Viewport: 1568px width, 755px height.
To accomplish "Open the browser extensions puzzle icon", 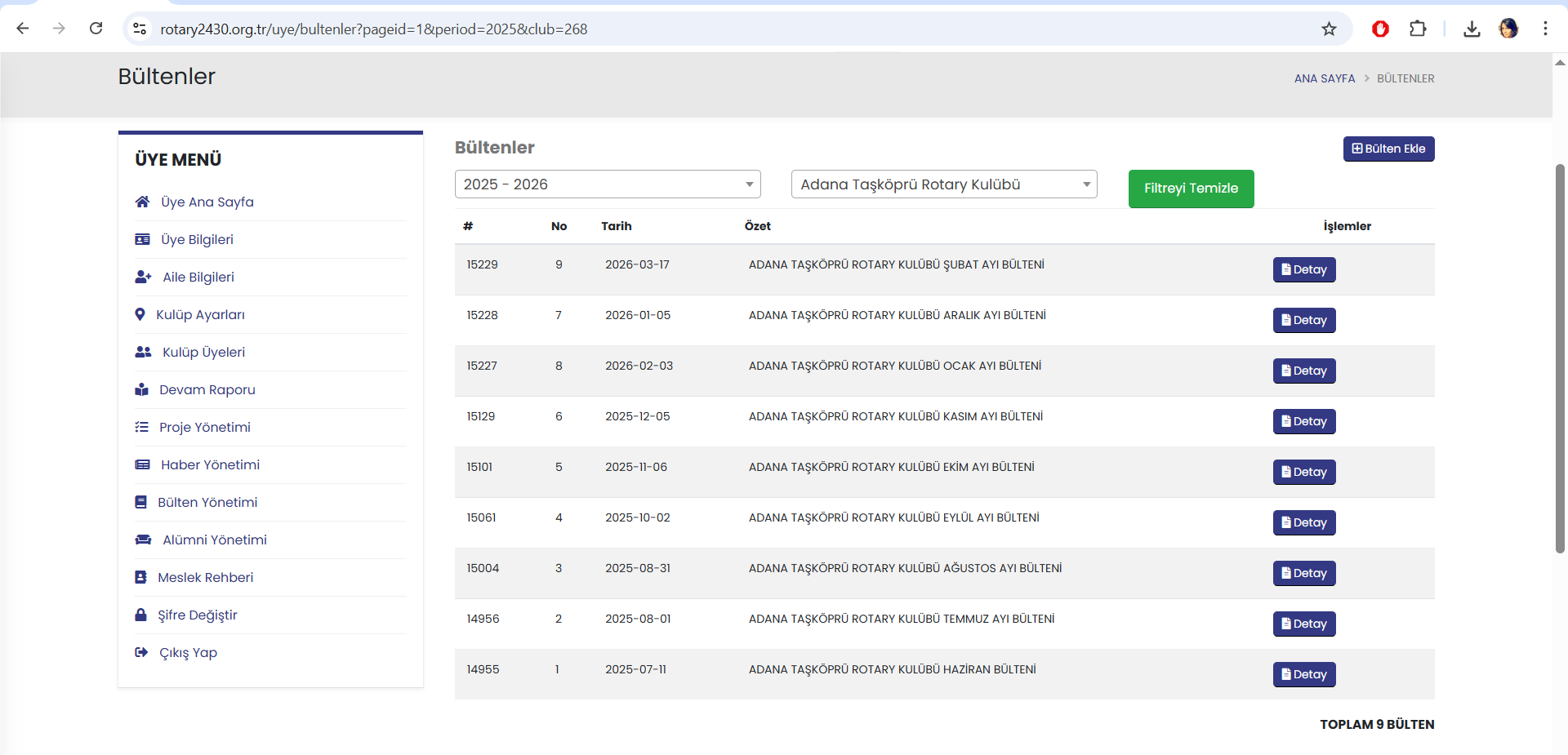I will pos(1418,29).
